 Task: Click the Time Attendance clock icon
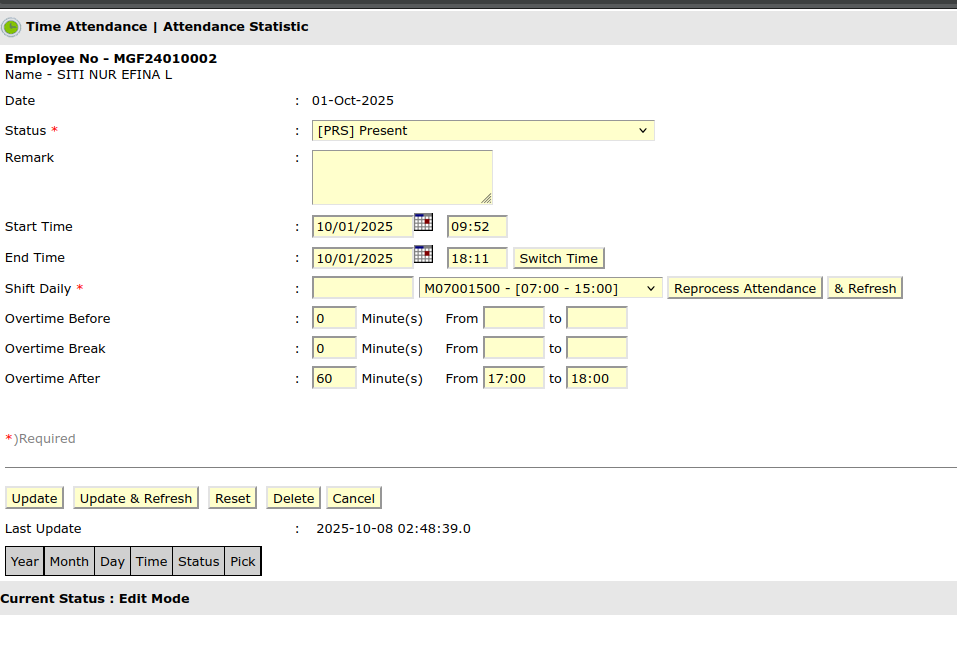click(x=12, y=27)
